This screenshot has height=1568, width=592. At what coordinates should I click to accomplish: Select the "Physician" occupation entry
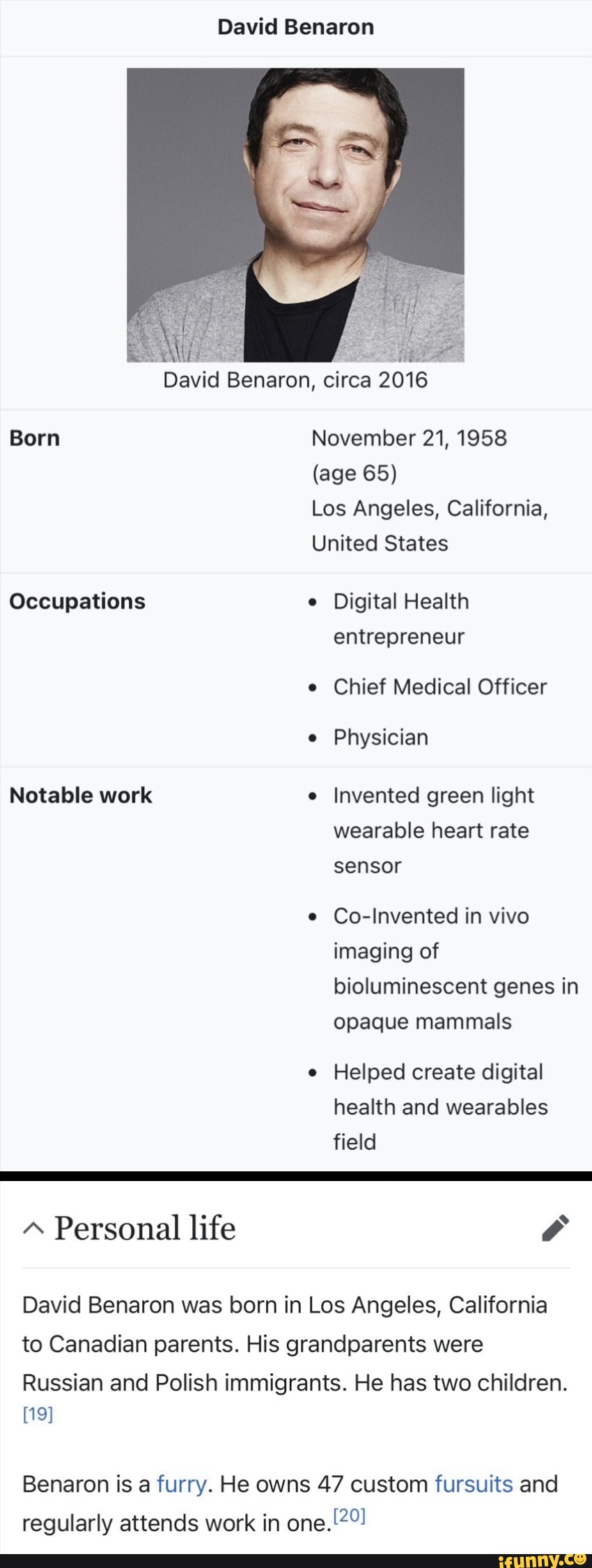pyautogui.click(x=380, y=737)
